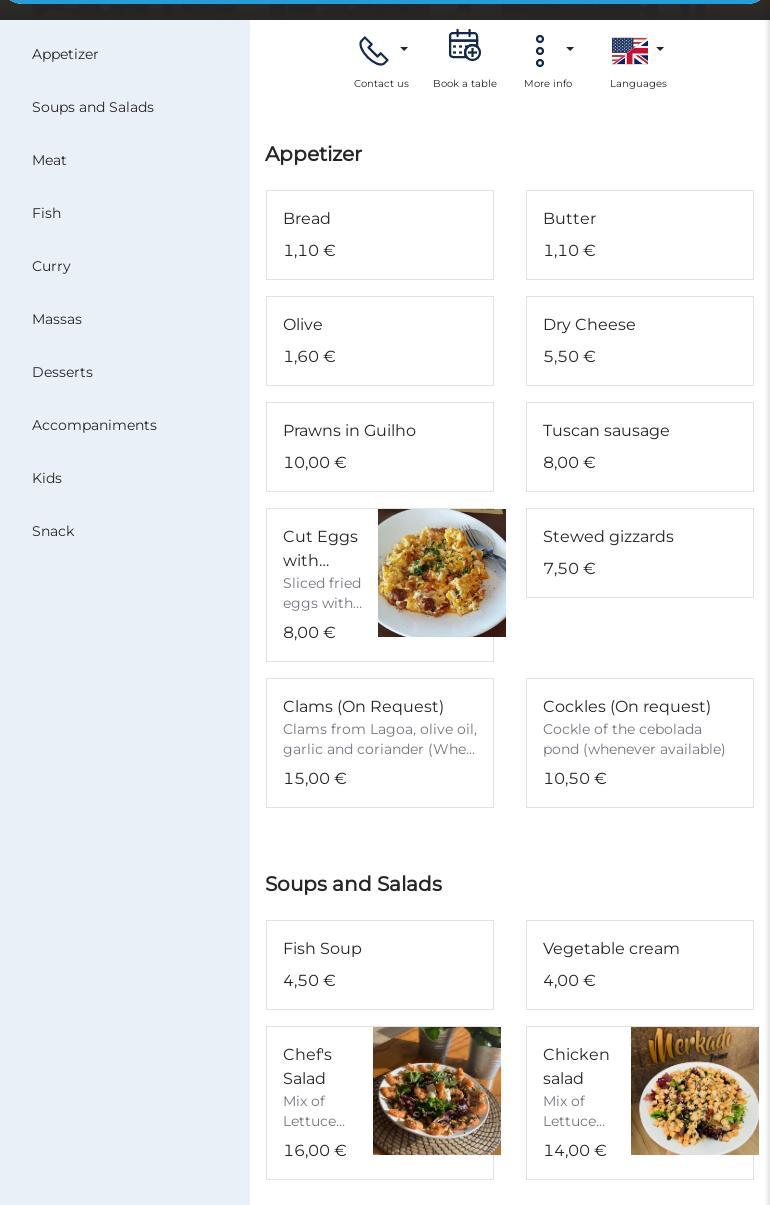Viewport: 770px width, 1205px height.
Task: View the Cut Eggs dish photo
Action: (441, 573)
